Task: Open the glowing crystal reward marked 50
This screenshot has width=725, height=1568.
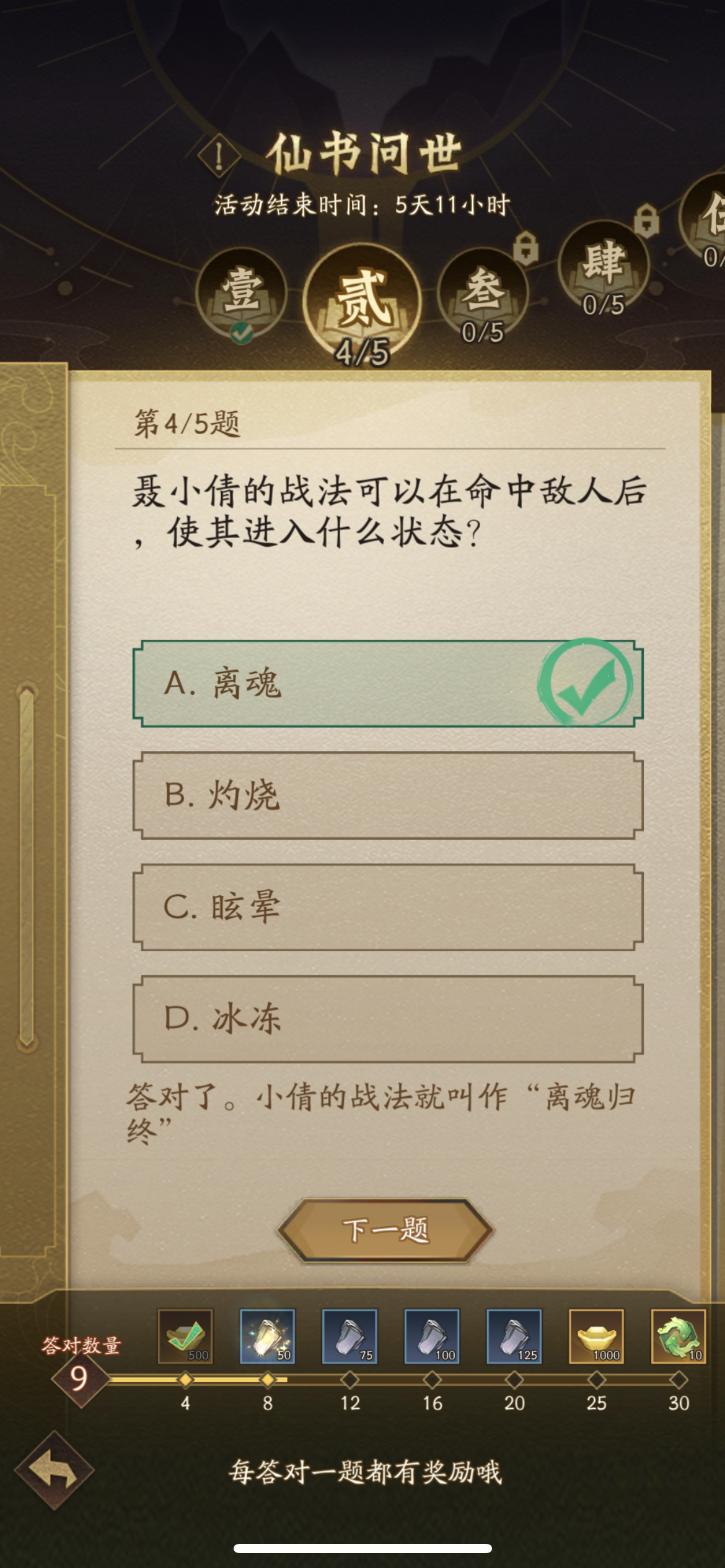Action: [x=268, y=1336]
